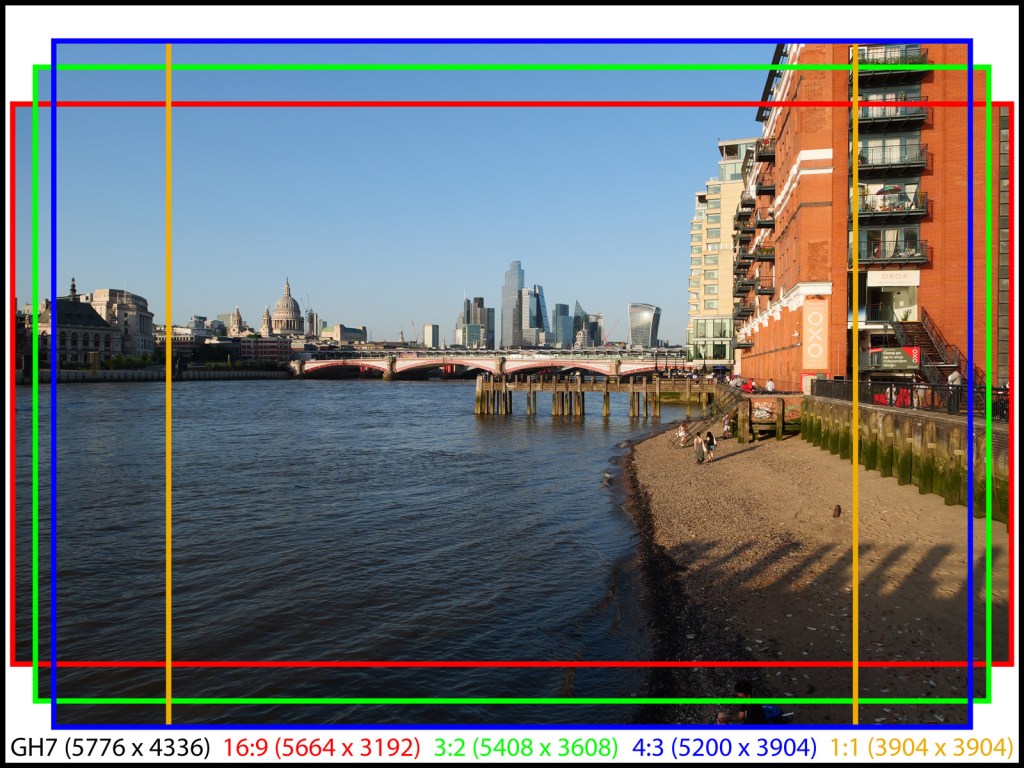The image size is (1024, 768).
Task: Click the red '16:9 (5664 x 3192)' label
Action: tap(322, 747)
